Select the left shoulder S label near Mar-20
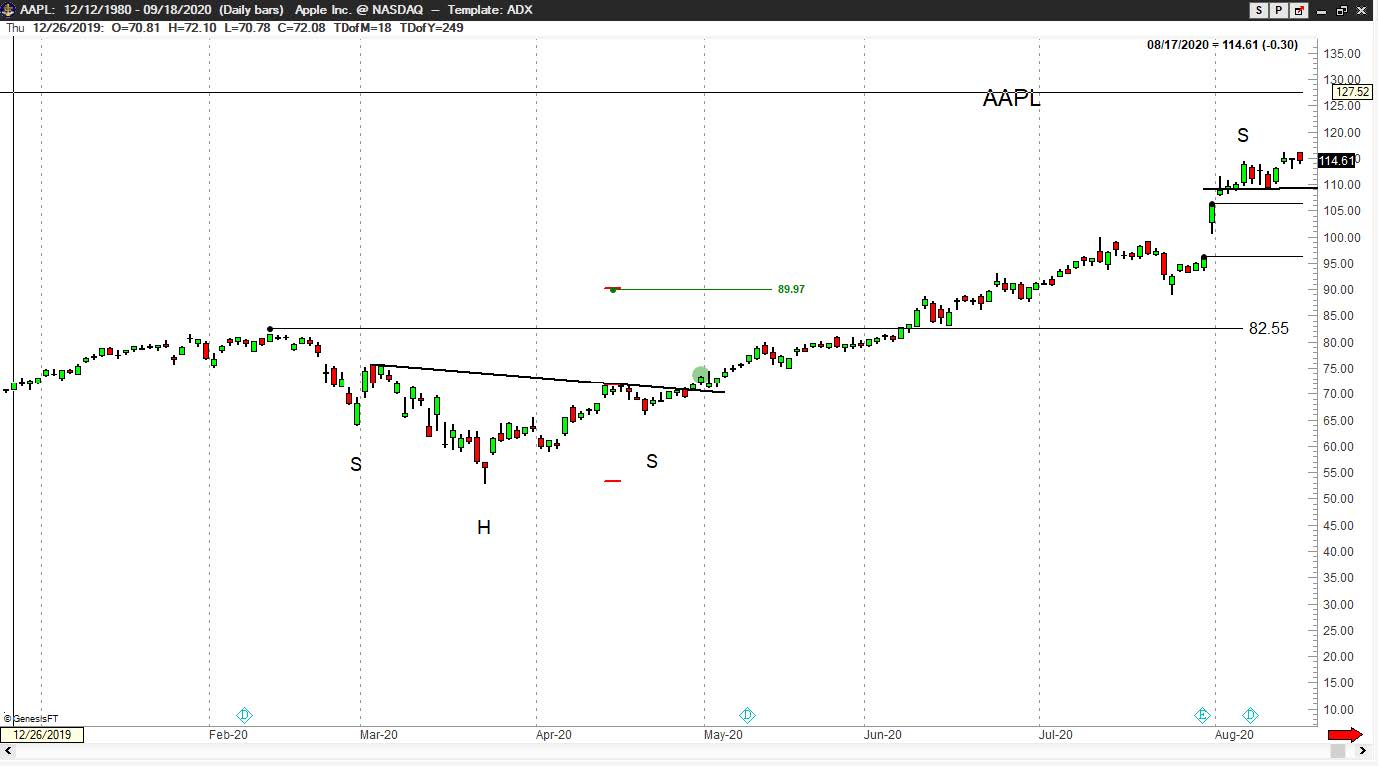This screenshot has height=766, width=1378. 355,465
